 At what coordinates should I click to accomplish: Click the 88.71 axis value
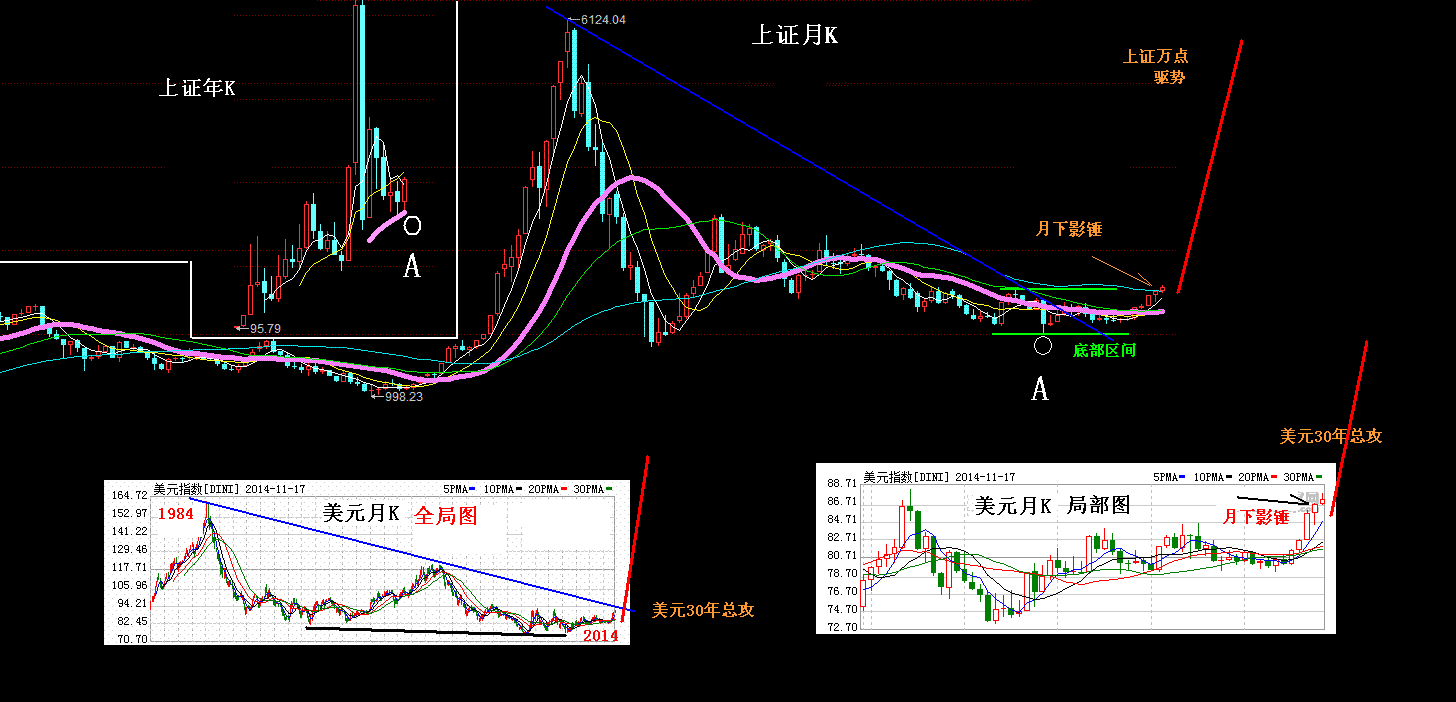[842, 483]
